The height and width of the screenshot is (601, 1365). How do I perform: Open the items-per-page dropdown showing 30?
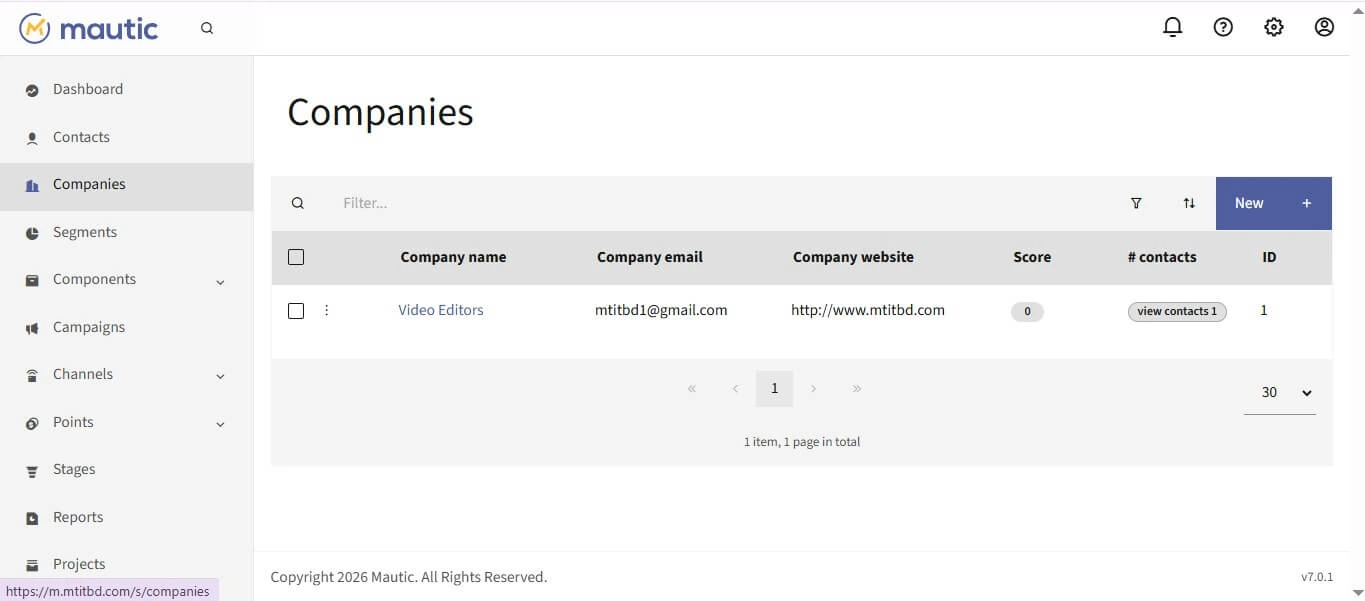1280,392
